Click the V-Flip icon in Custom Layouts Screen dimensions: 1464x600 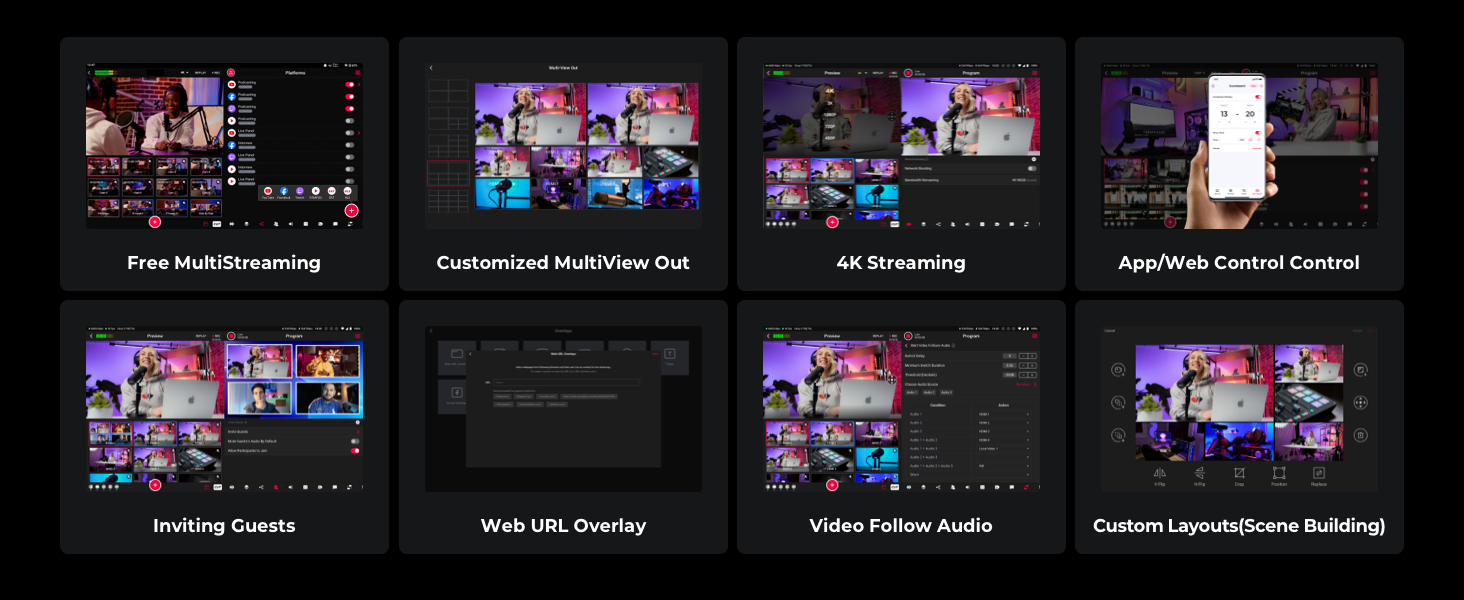point(1160,473)
